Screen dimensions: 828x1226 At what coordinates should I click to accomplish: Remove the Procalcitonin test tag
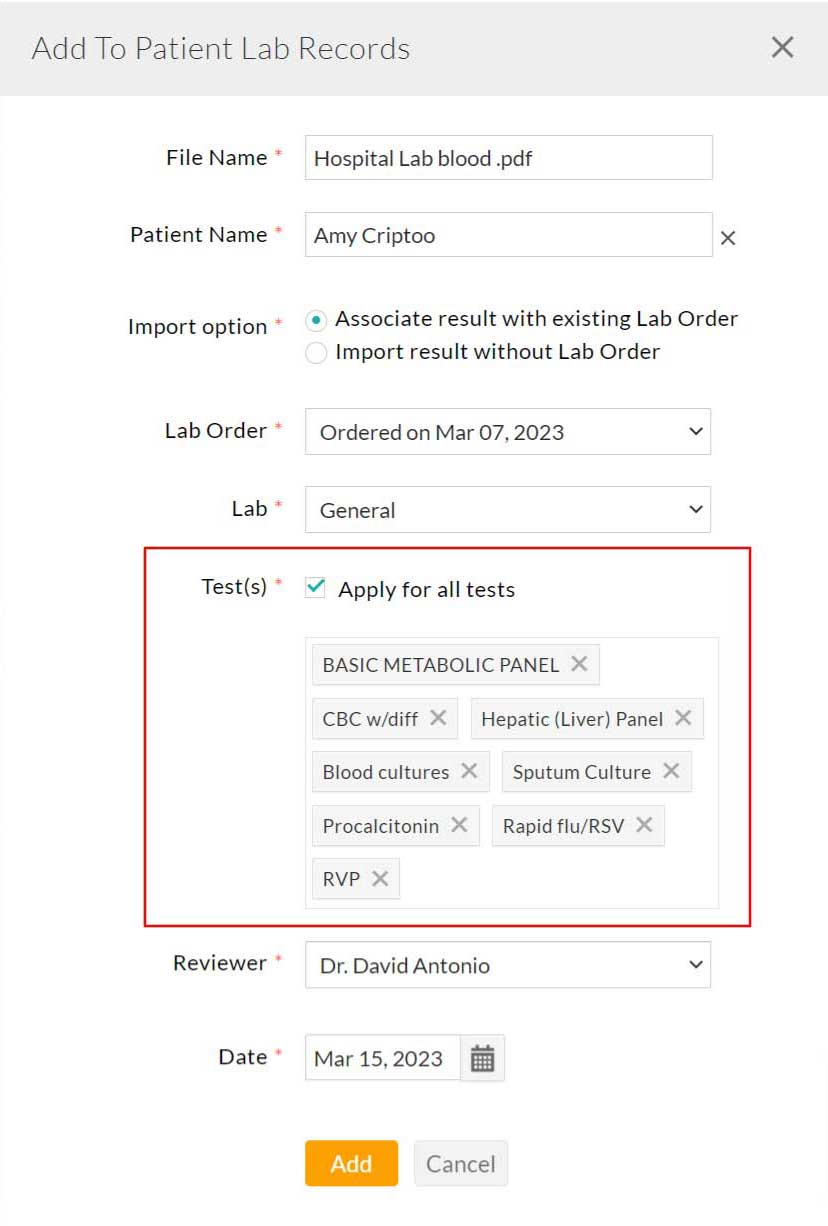pyautogui.click(x=459, y=825)
